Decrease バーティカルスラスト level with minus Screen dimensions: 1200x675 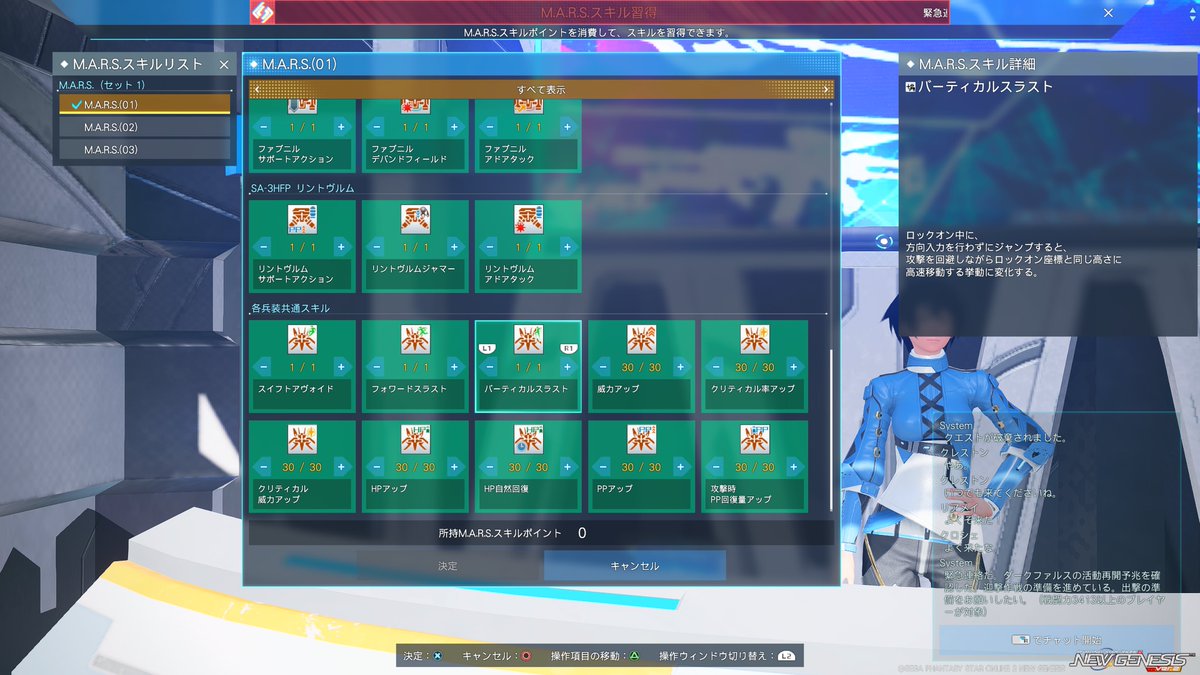point(490,367)
